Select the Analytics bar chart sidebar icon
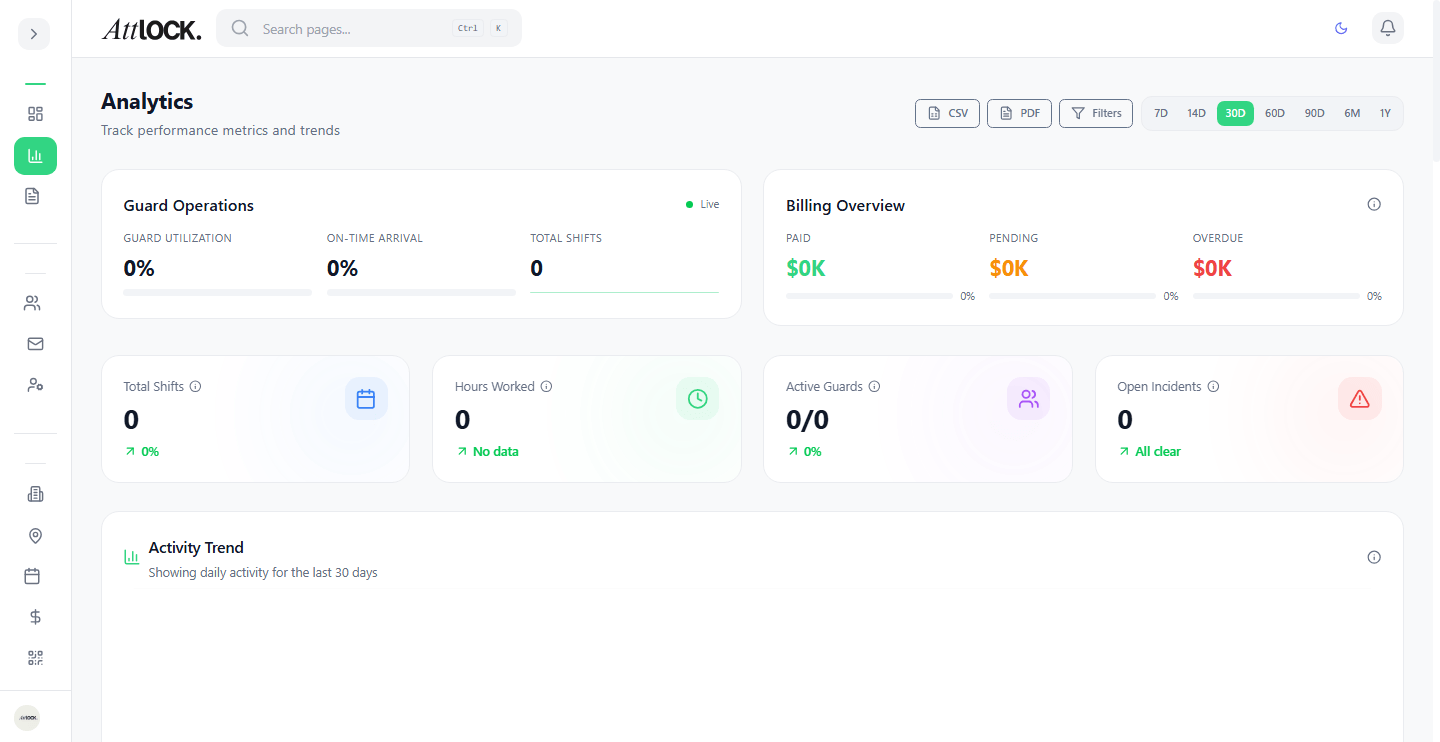The height and width of the screenshot is (742, 1440). tap(35, 156)
